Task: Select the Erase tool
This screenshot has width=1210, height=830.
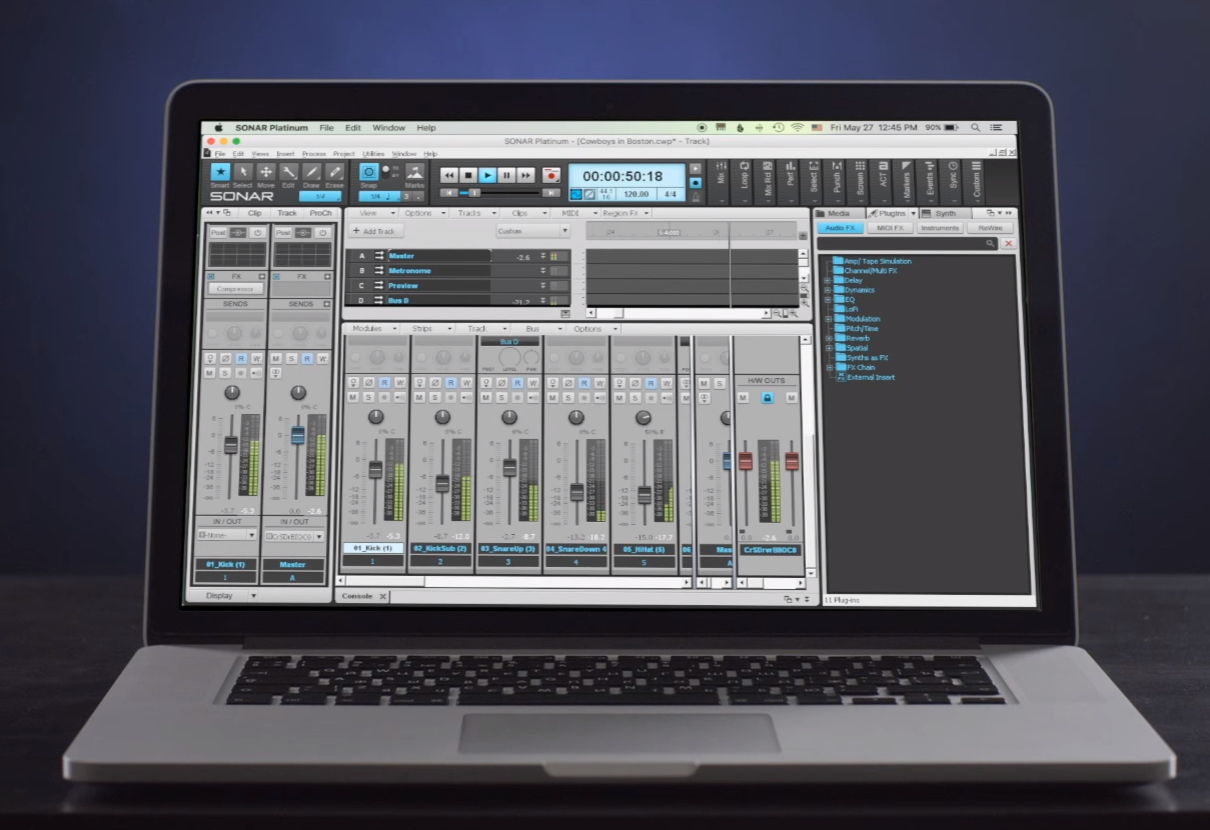Action: point(335,172)
